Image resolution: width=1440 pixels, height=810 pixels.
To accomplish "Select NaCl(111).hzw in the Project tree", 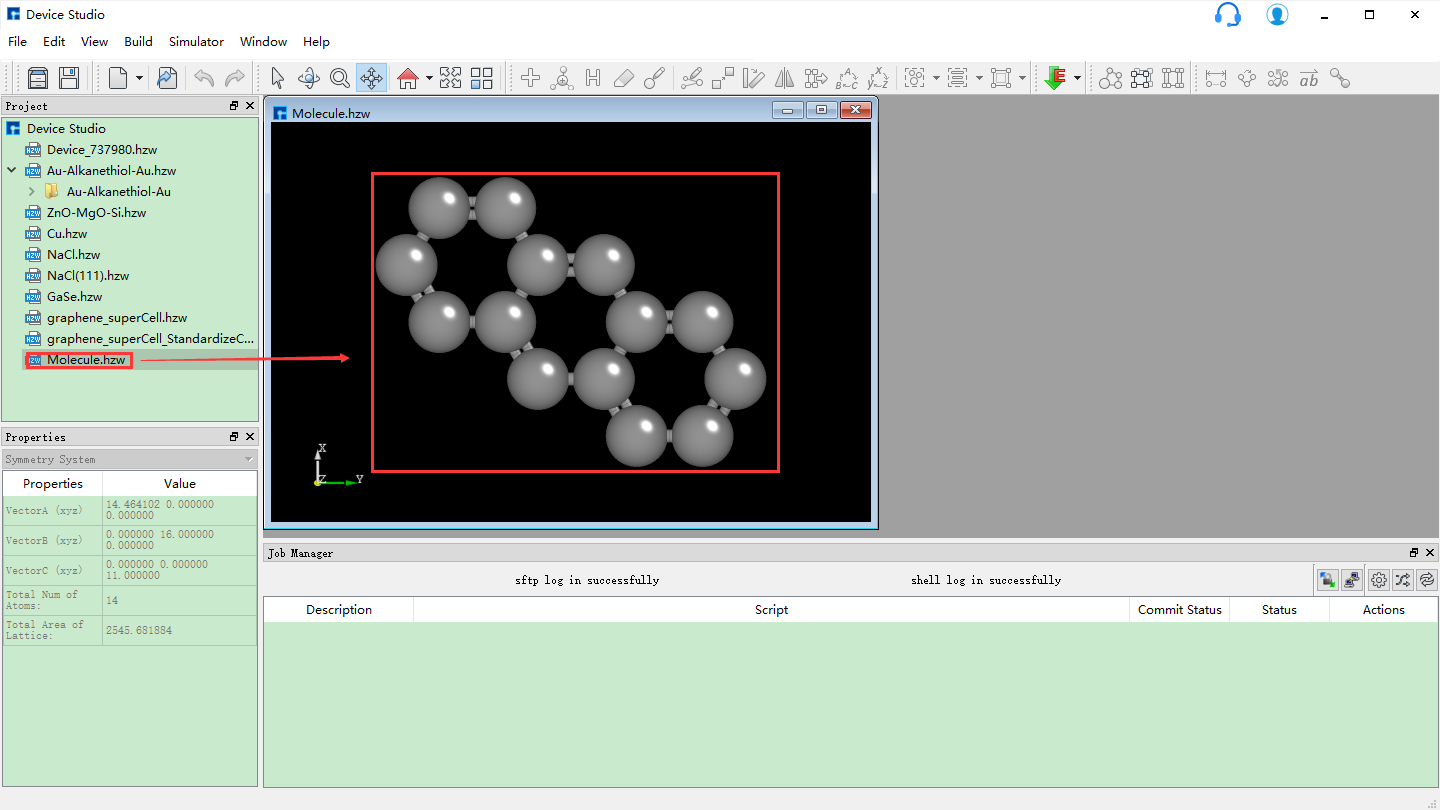I will [x=88, y=275].
